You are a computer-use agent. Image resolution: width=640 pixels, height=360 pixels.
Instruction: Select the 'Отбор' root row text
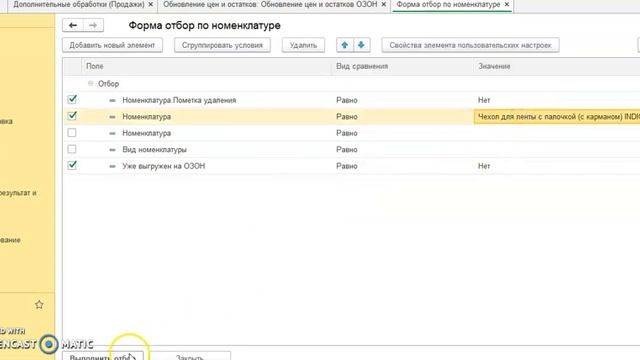pyautogui.click(x=109, y=84)
